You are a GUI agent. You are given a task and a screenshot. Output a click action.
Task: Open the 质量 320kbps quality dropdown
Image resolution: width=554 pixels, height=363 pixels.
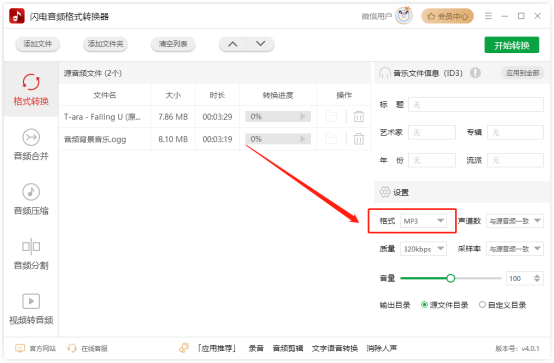(423, 249)
